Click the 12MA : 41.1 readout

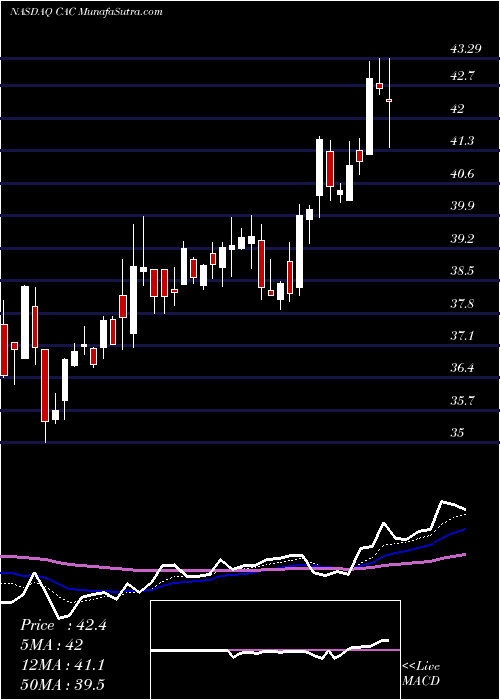point(62,665)
